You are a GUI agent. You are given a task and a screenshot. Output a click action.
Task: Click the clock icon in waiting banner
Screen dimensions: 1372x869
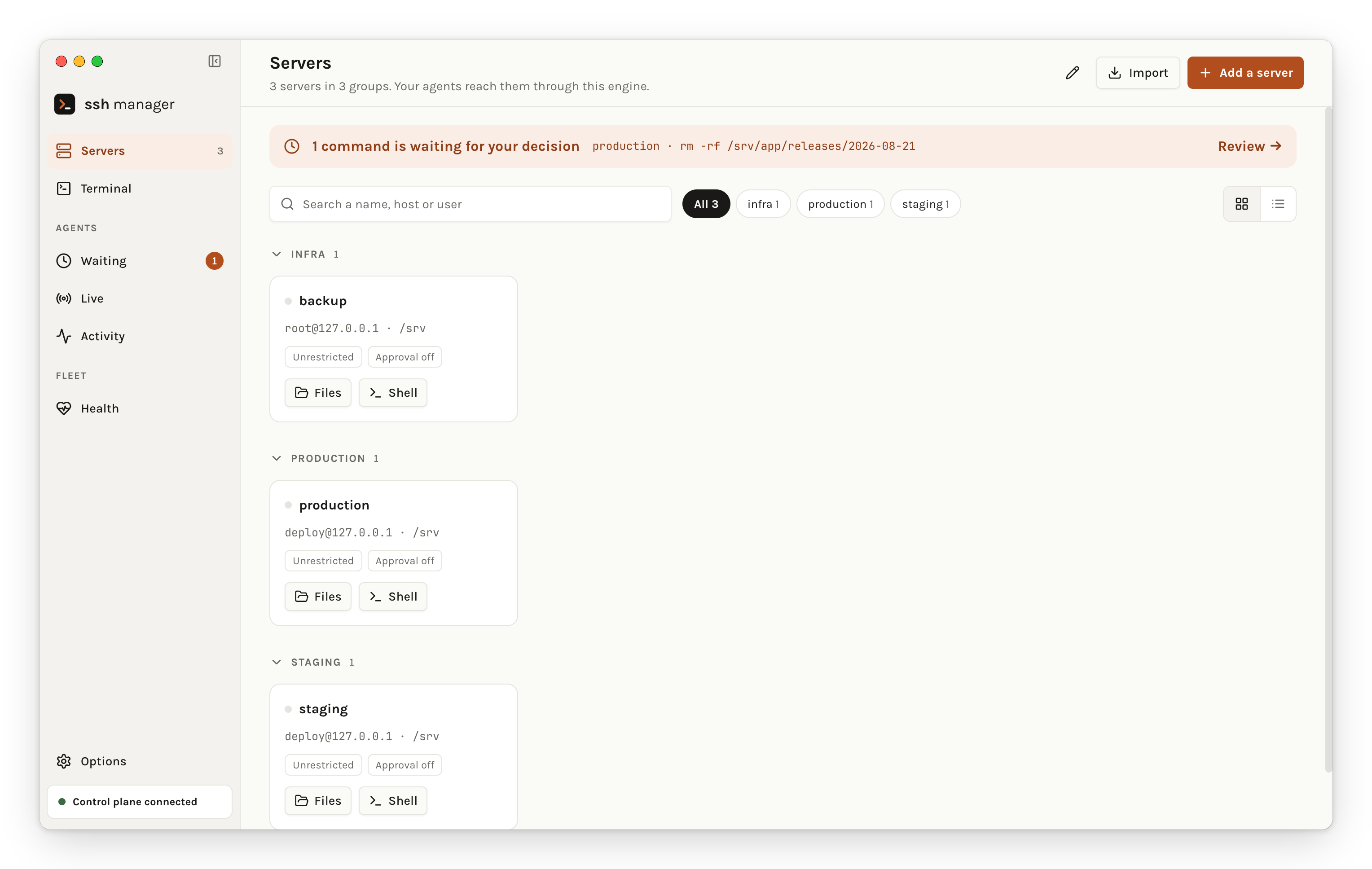point(292,146)
